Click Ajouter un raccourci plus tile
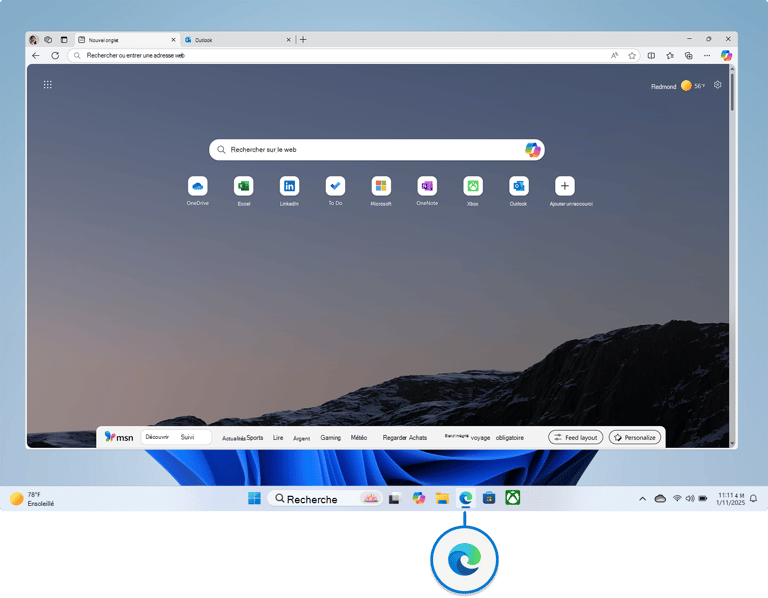The height and width of the screenshot is (598, 768). point(565,186)
